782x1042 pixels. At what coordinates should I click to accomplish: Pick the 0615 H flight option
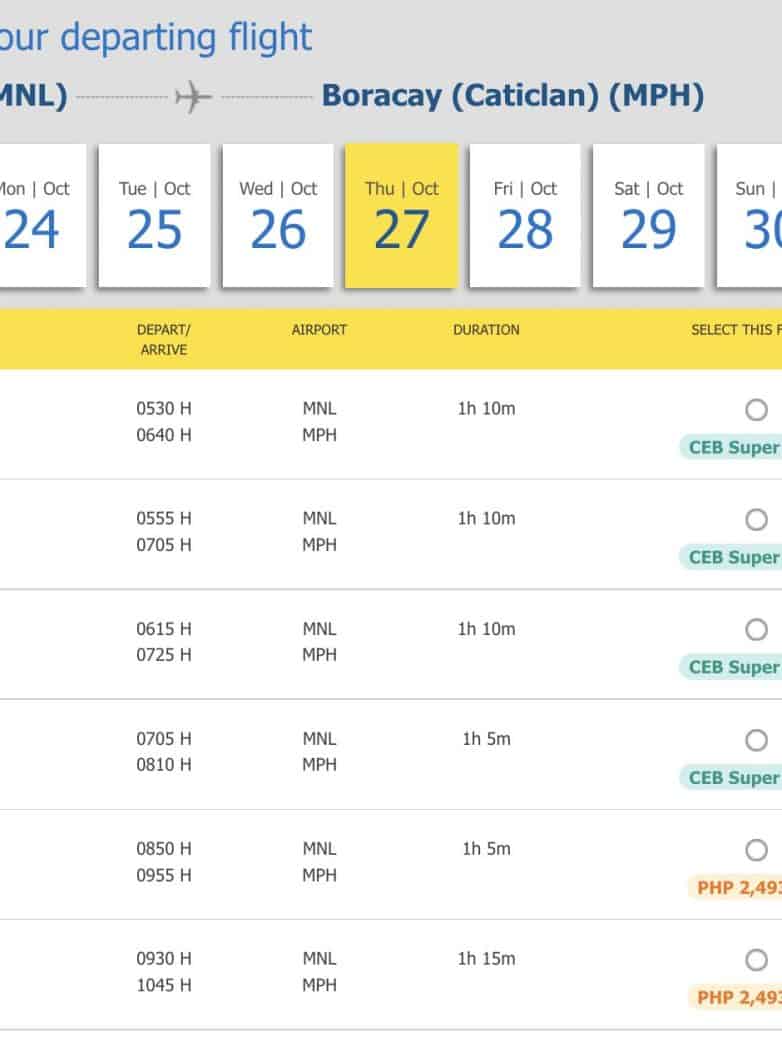pos(756,630)
